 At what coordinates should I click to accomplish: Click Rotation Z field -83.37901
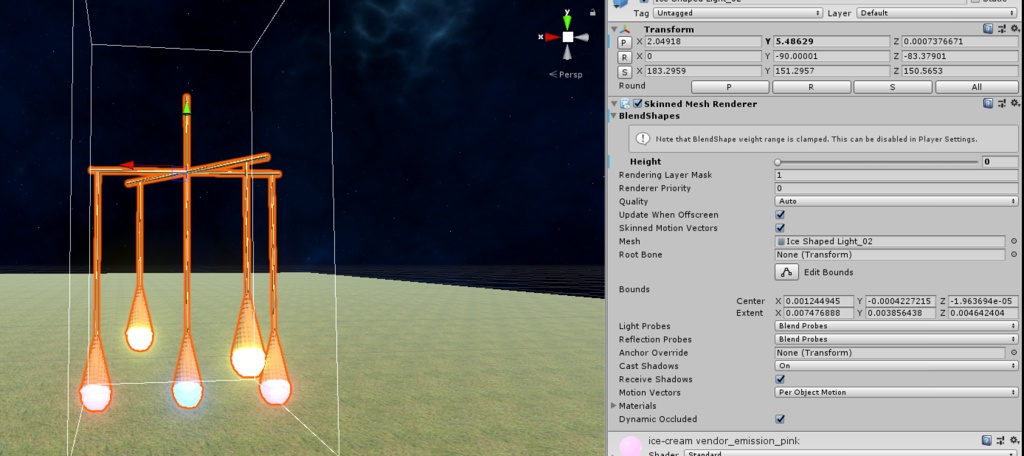(960, 56)
